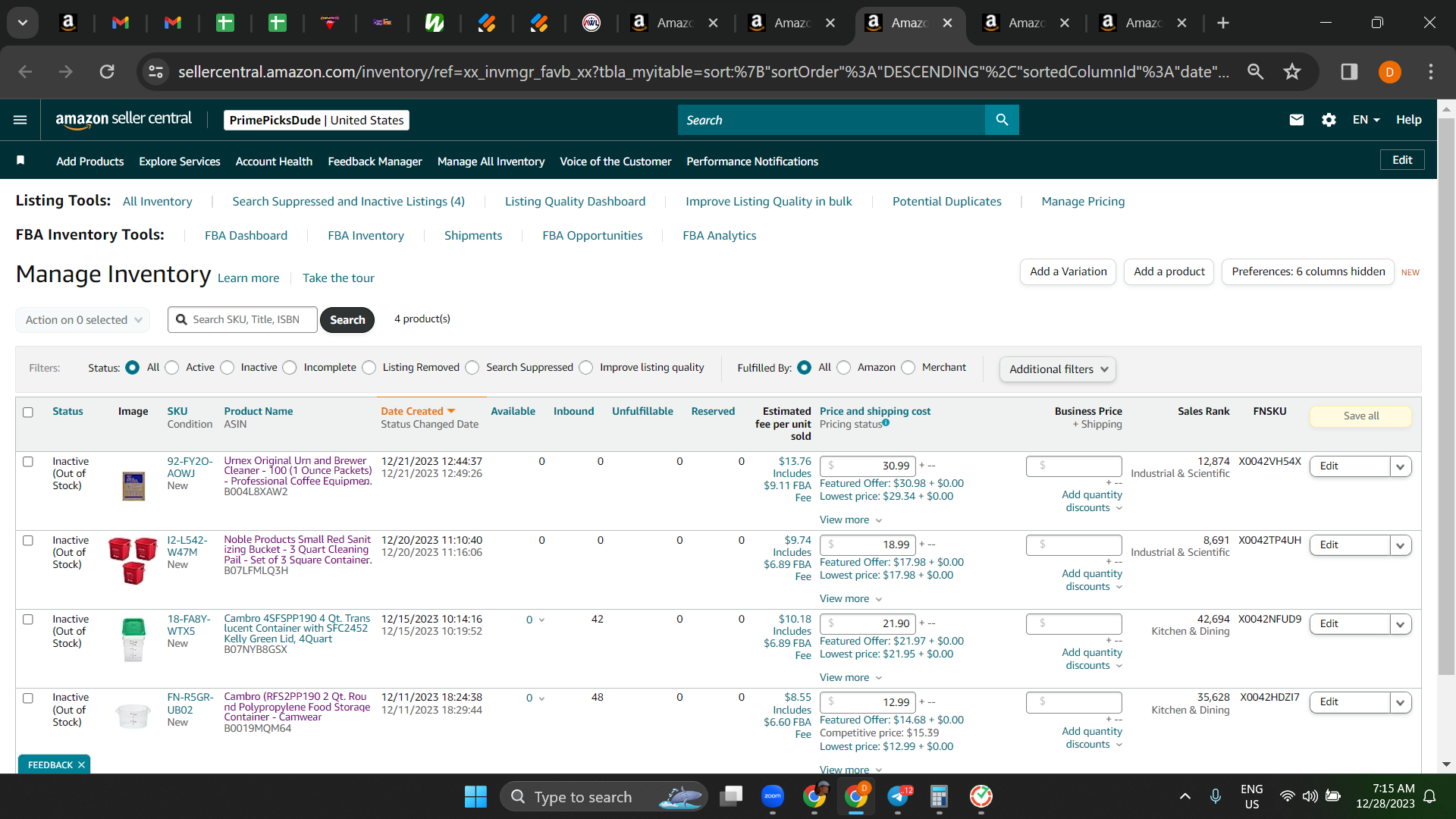
Task: Open Edit dropdown arrow for Cambro 4SFSPP190 row
Action: [x=1400, y=624]
